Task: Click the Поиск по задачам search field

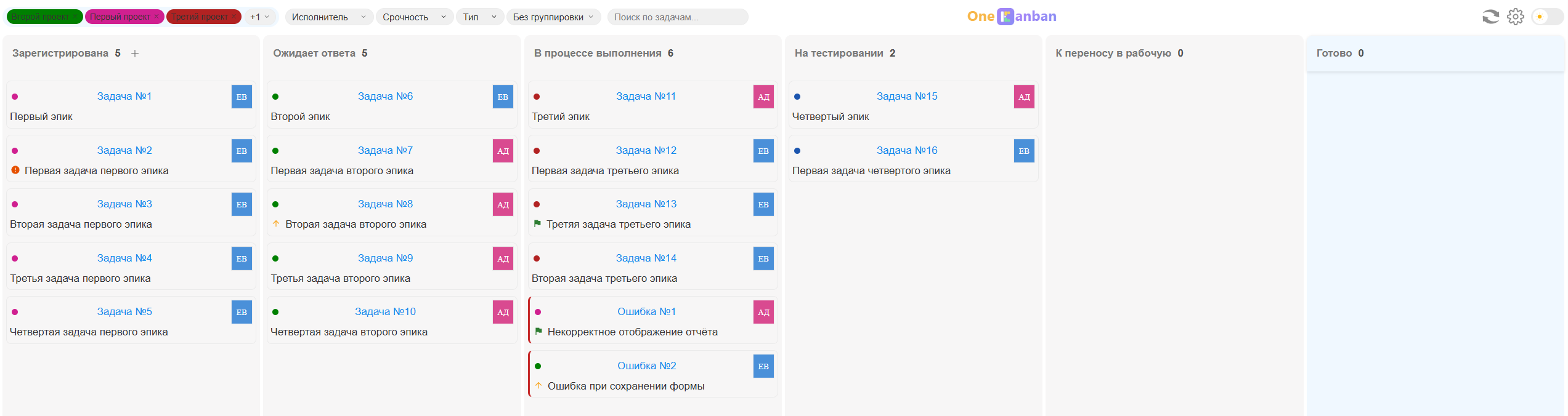Action: coord(676,17)
